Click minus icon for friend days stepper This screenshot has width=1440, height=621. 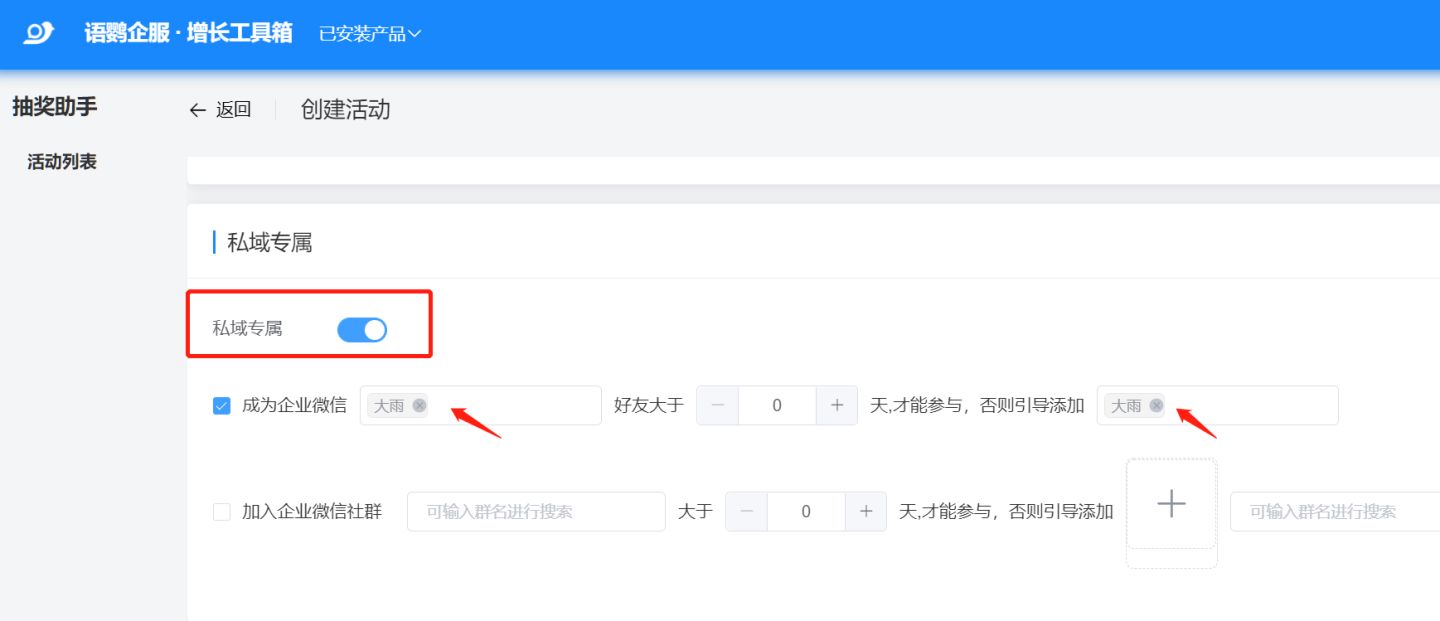point(717,405)
